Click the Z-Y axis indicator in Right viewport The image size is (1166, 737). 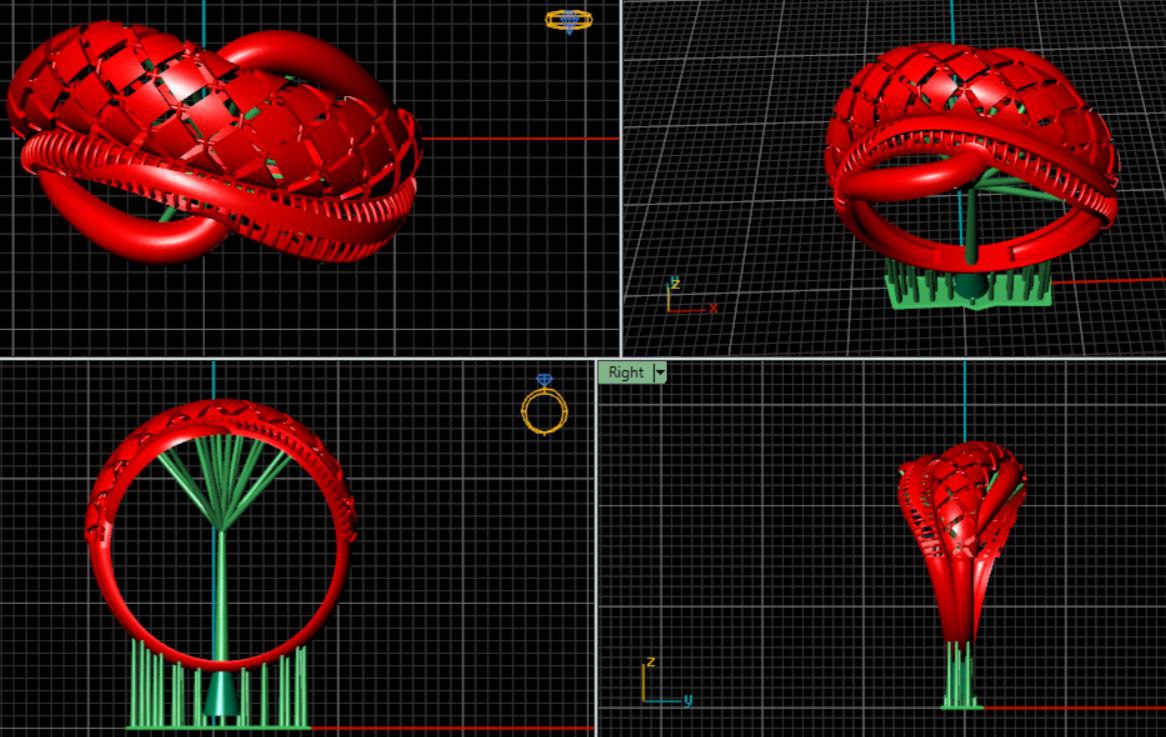(666, 680)
